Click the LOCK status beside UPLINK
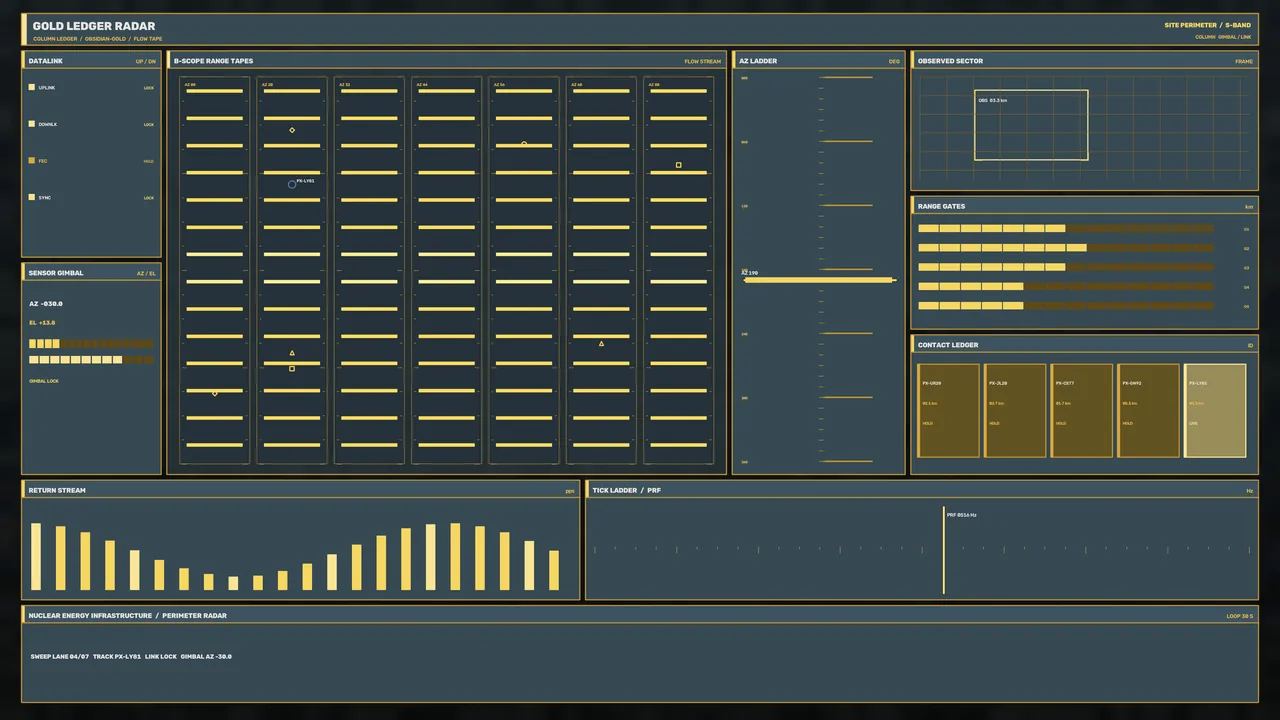This screenshot has height=720, width=1280. 149,88
